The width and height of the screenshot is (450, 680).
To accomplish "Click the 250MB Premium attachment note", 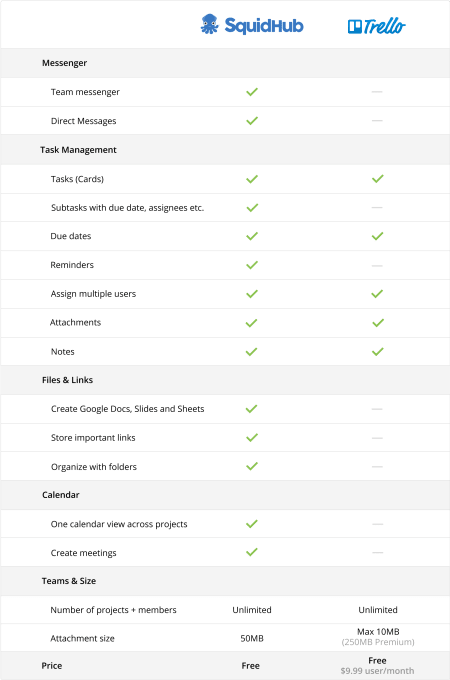I will pyautogui.click(x=378, y=642).
